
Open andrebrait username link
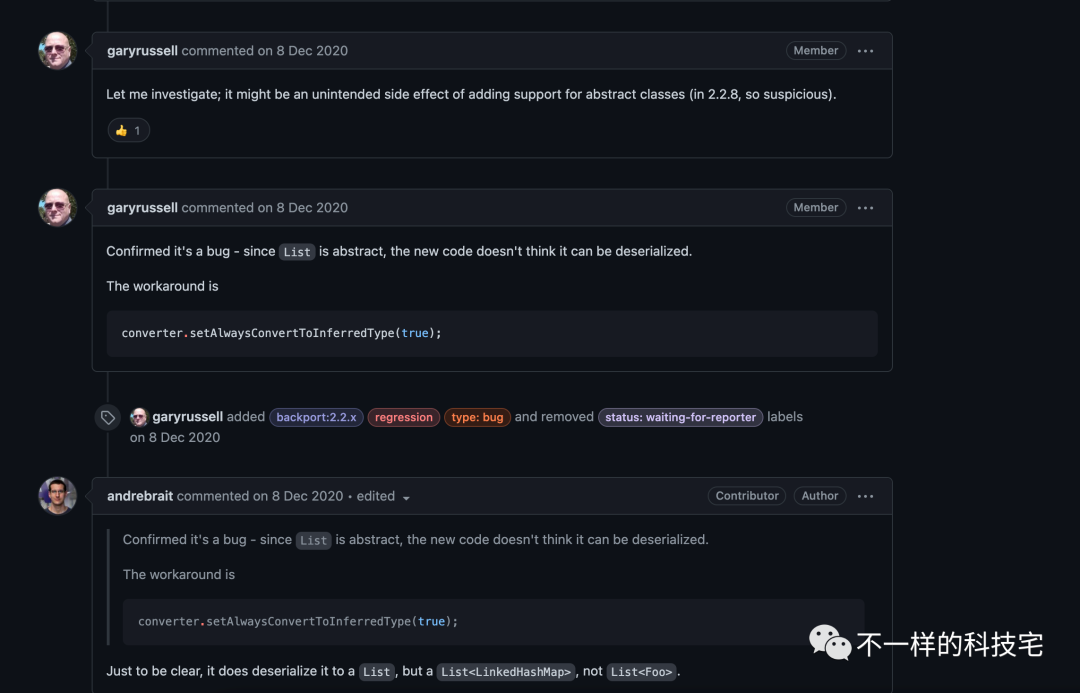coord(142,496)
